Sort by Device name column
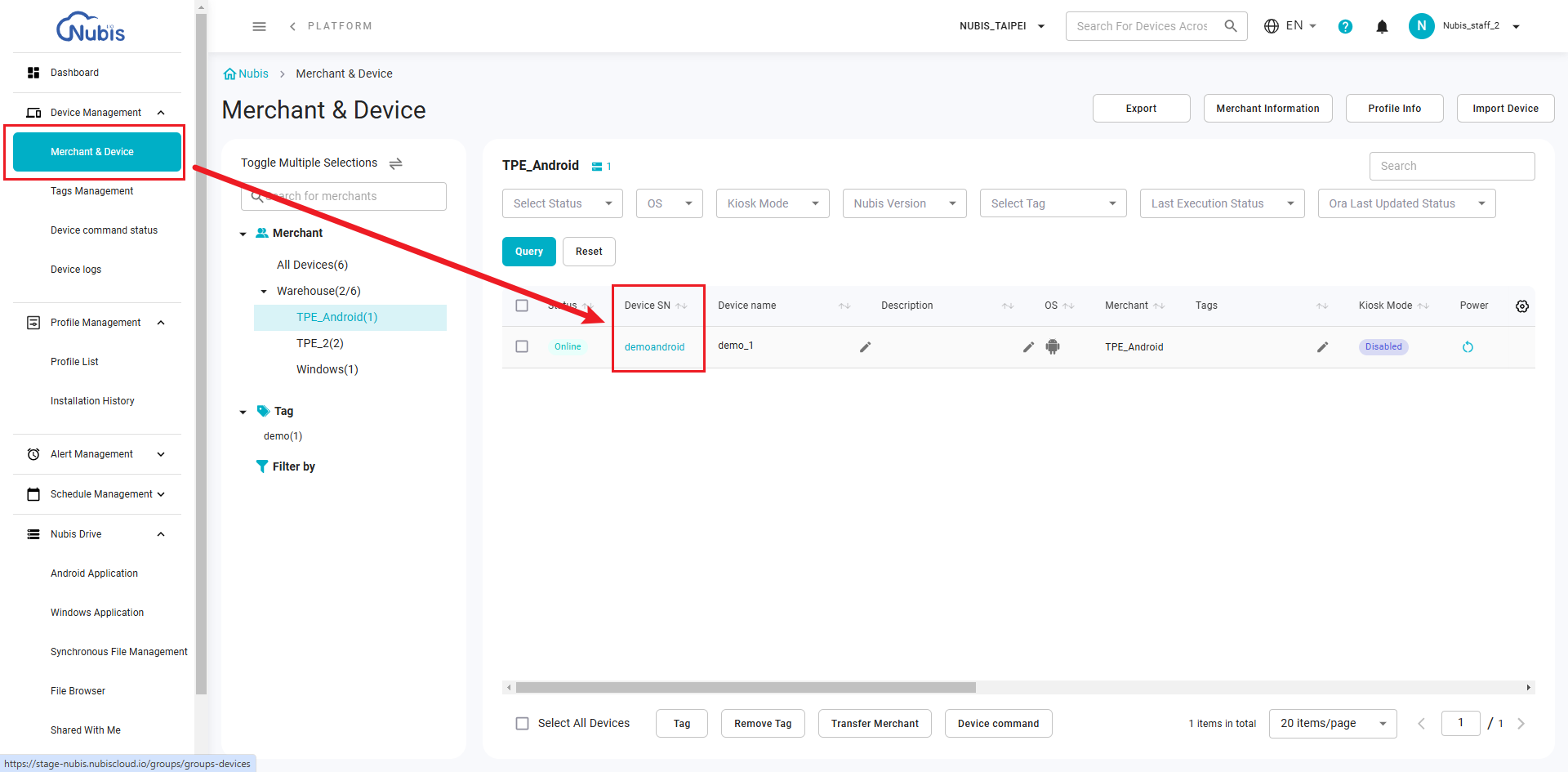Screen dimensions: 1568x772 click(x=844, y=306)
